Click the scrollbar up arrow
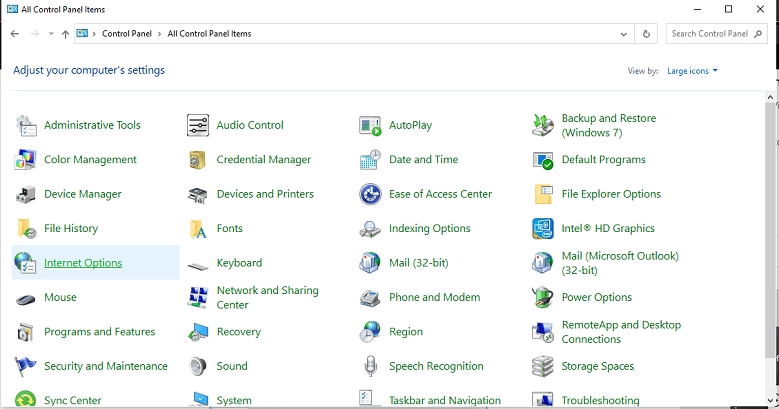 (771, 97)
